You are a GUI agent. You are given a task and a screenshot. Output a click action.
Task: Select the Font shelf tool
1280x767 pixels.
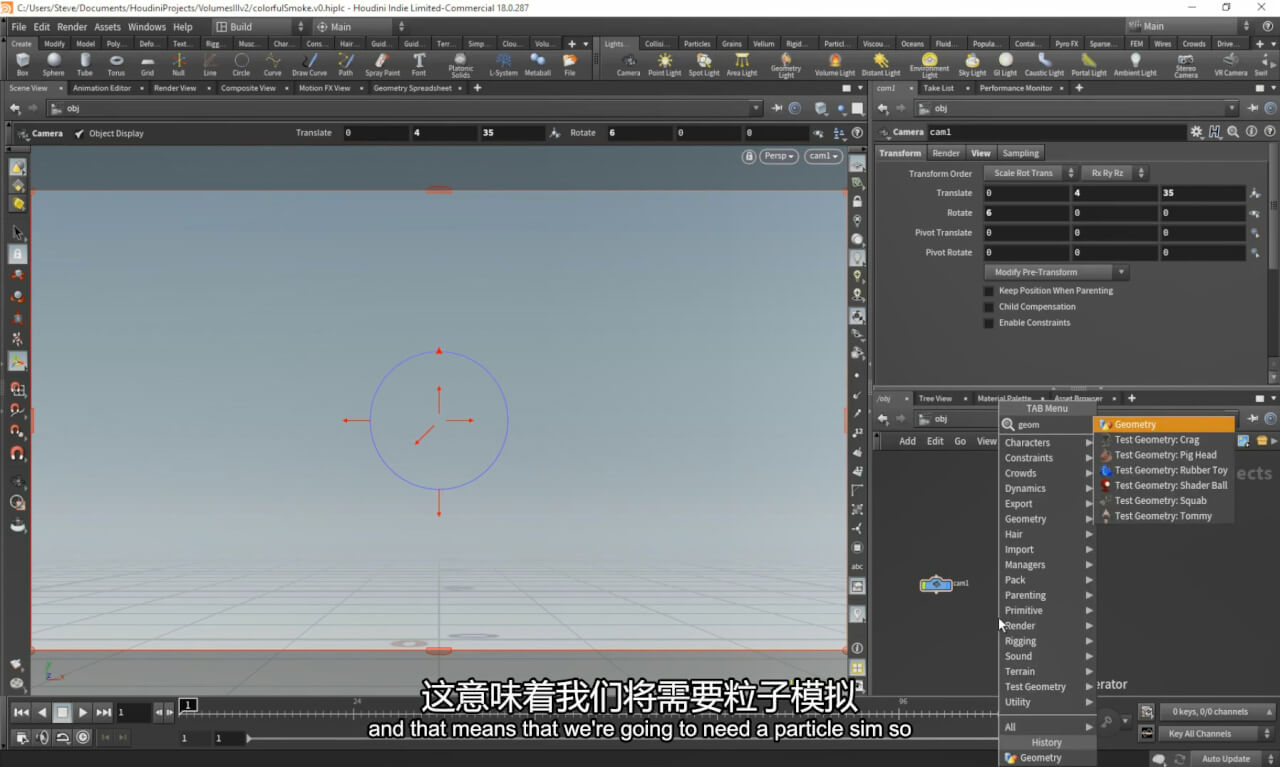(419, 65)
